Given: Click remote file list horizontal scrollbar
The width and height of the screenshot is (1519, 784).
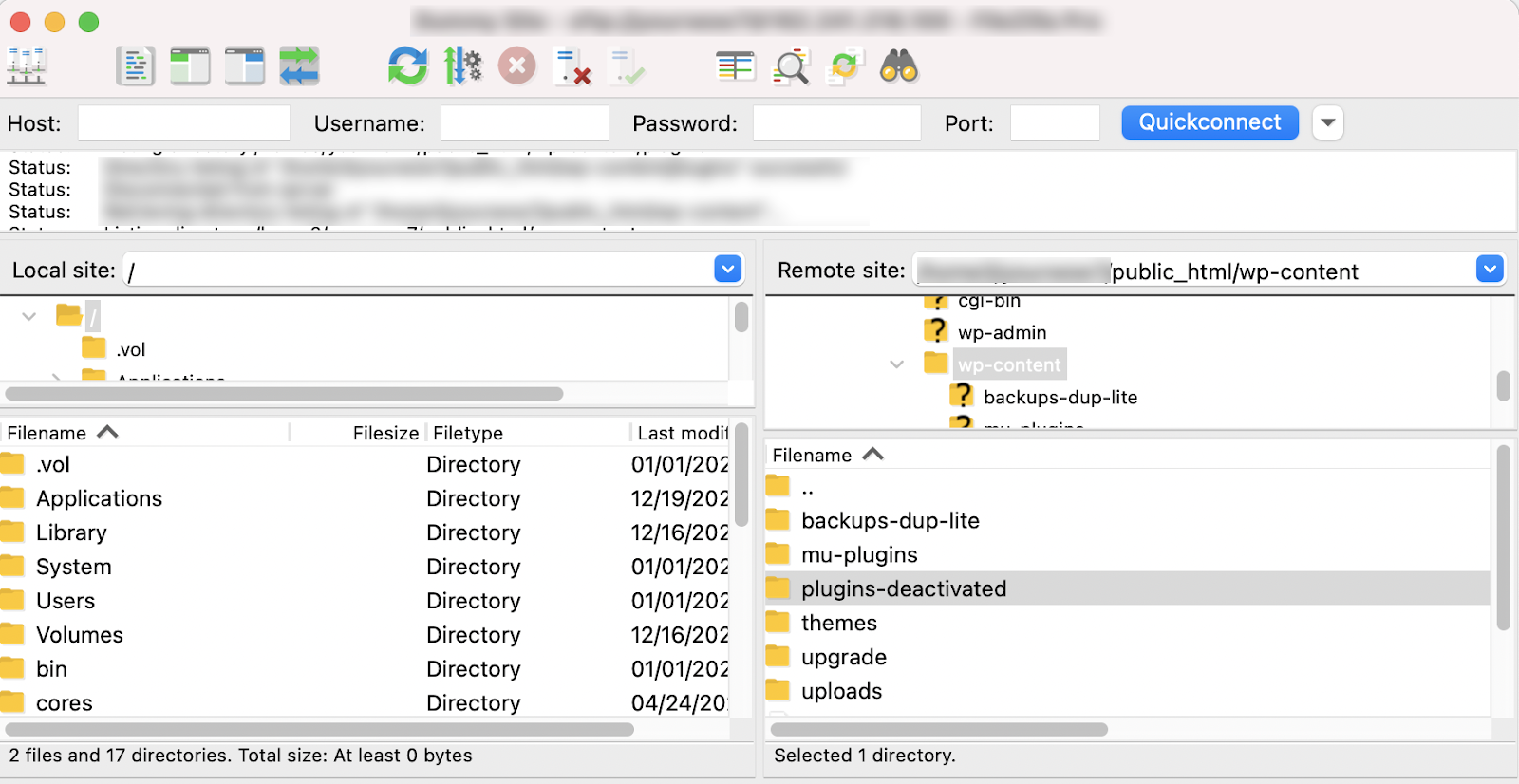Looking at the screenshot, I should click(x=939, y=729).
